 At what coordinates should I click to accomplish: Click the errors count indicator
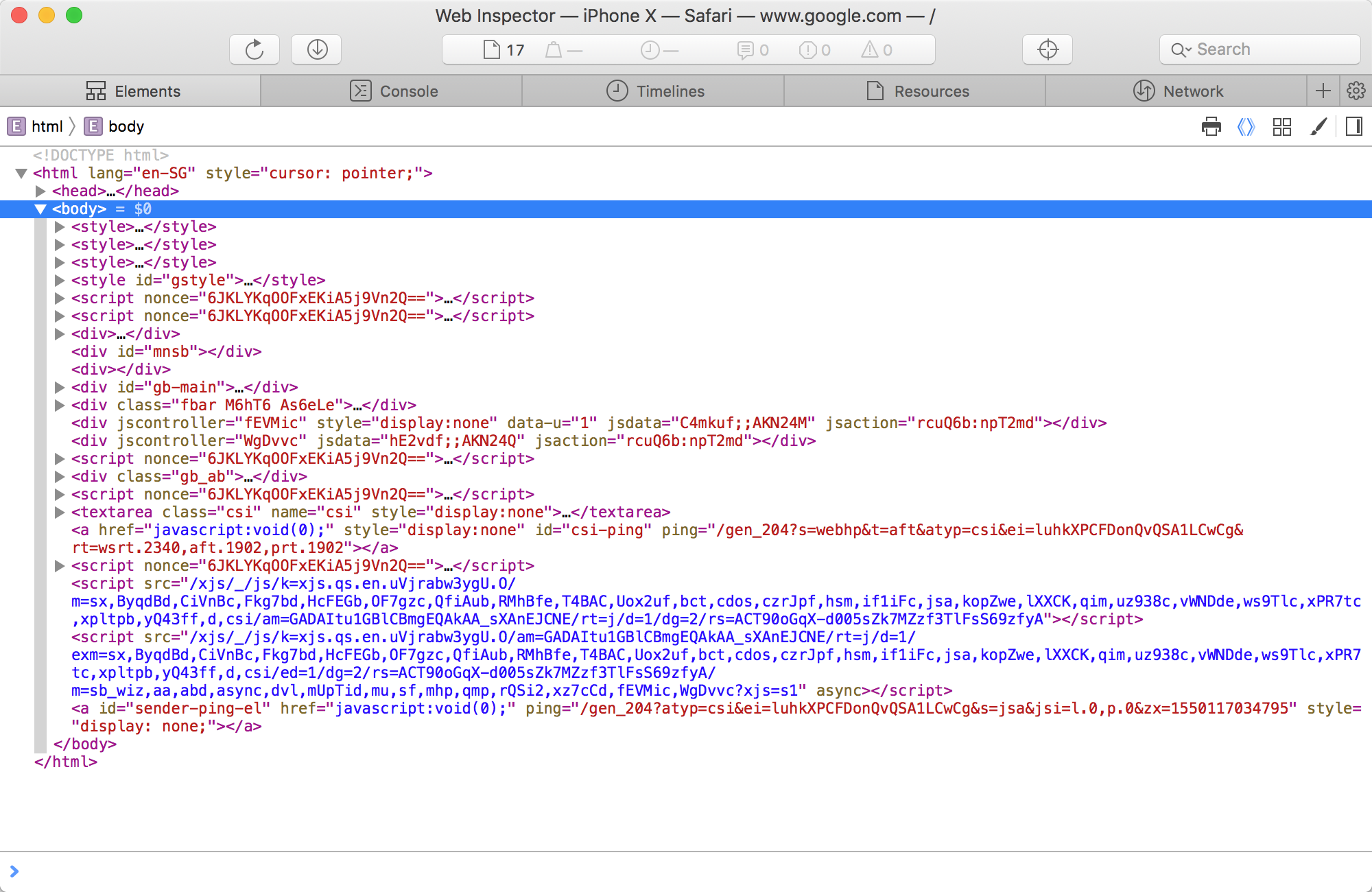point(815,50)
